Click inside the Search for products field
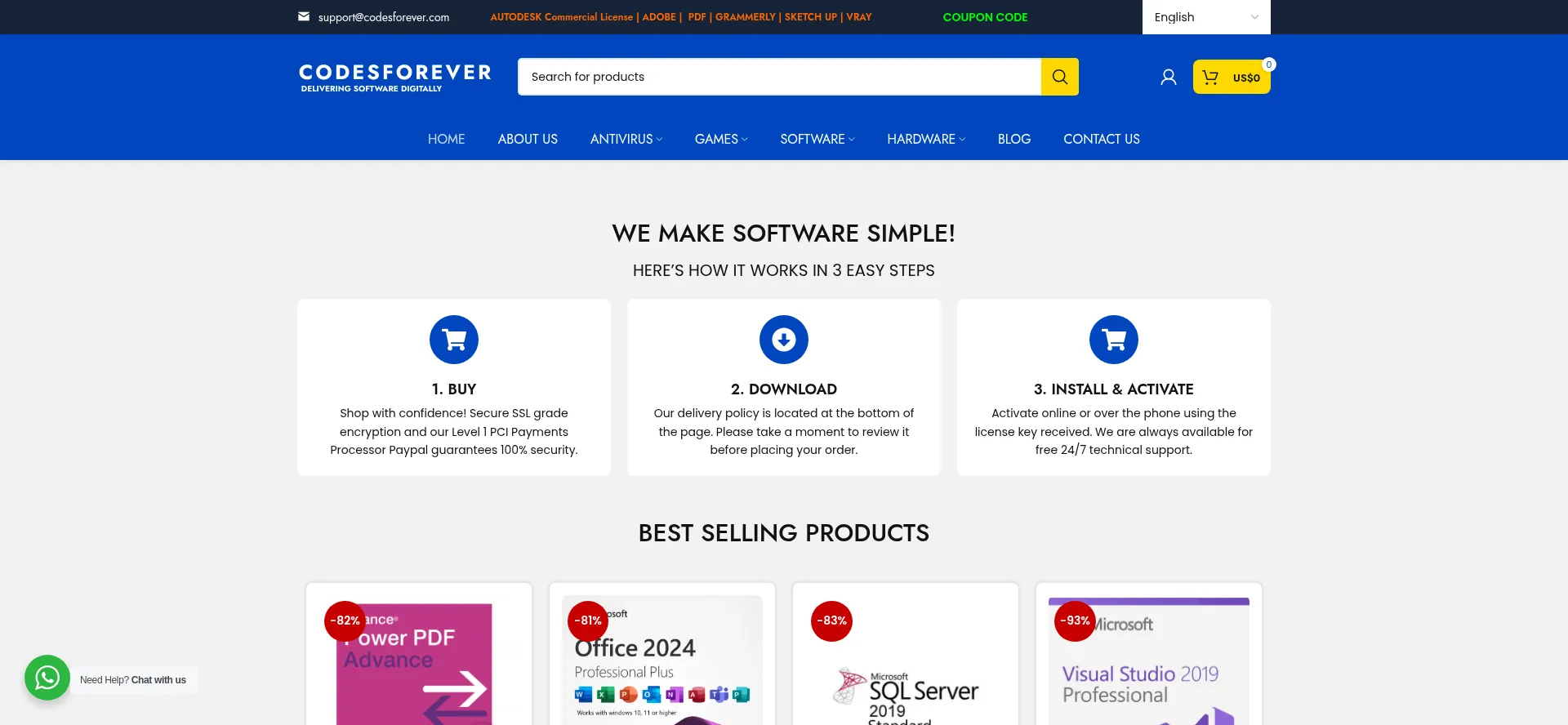The image size is (1568, 725). (x=779, y=77)
